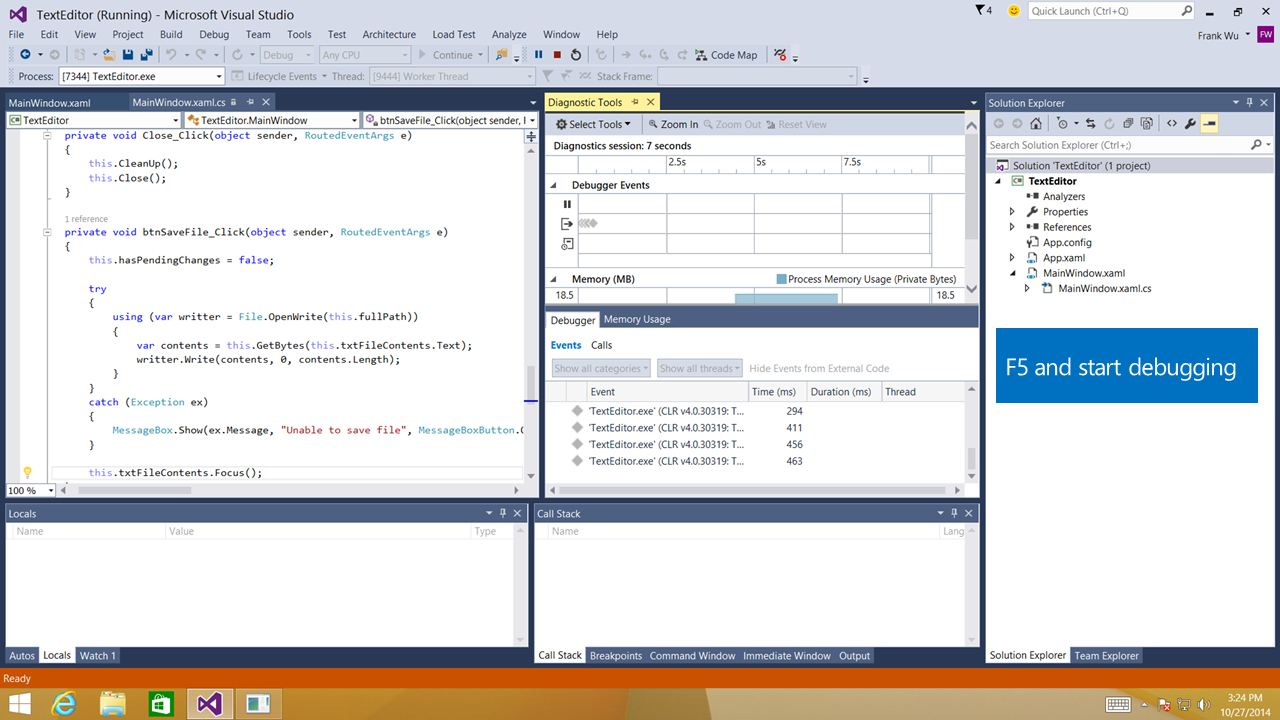Click Find in Files toolbar icon

(502, 55)
